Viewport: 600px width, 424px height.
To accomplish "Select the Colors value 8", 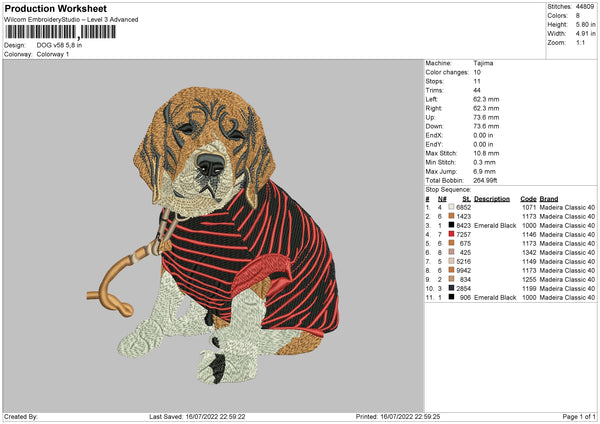I will [578, 16].
